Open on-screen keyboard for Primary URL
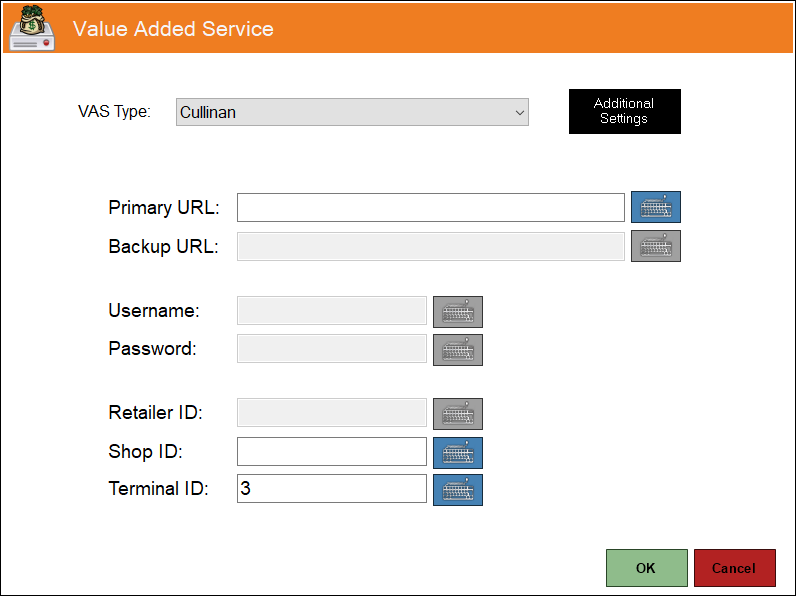 tap(655, 207)
